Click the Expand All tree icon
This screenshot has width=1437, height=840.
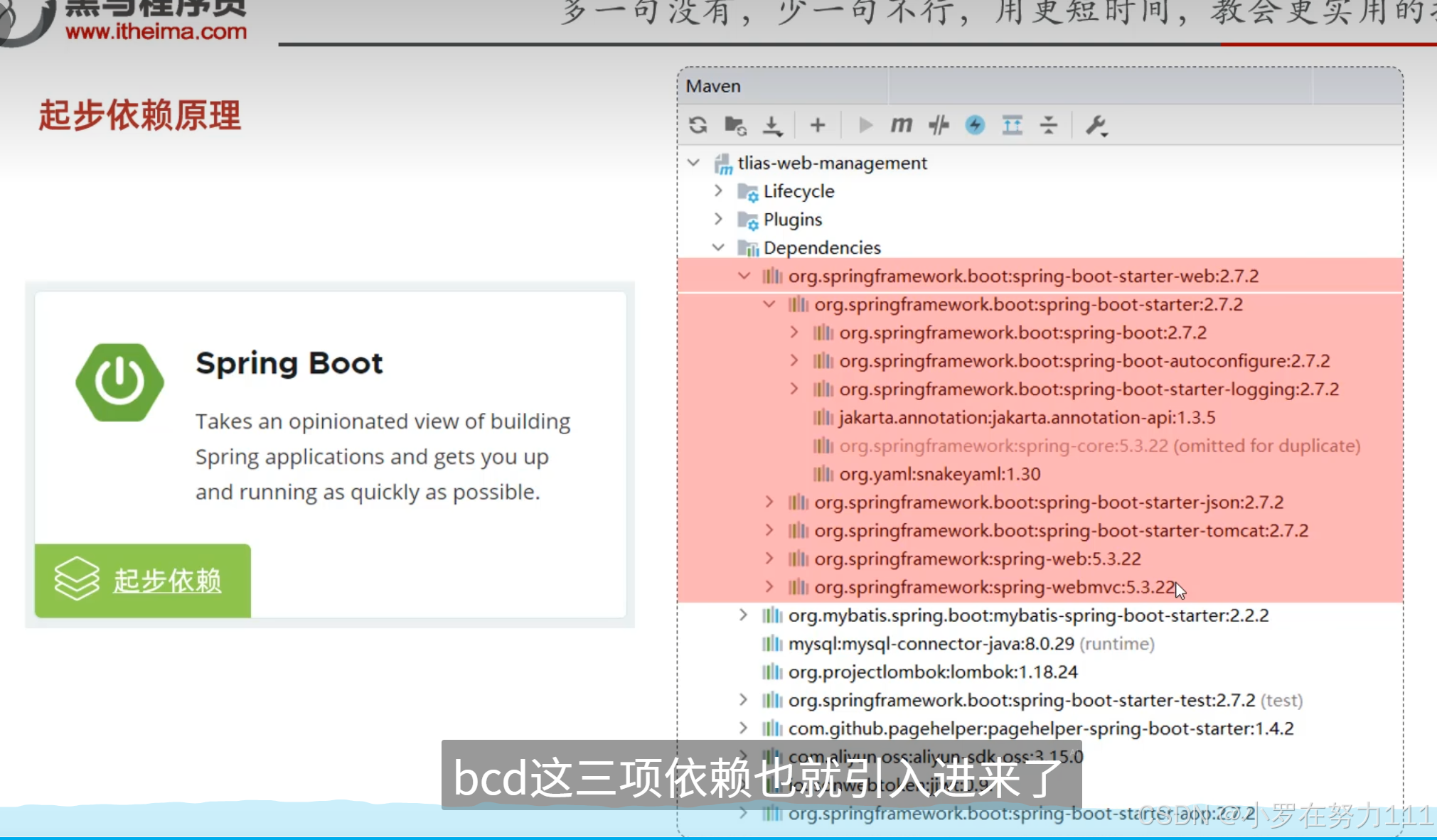(1012, 125)
